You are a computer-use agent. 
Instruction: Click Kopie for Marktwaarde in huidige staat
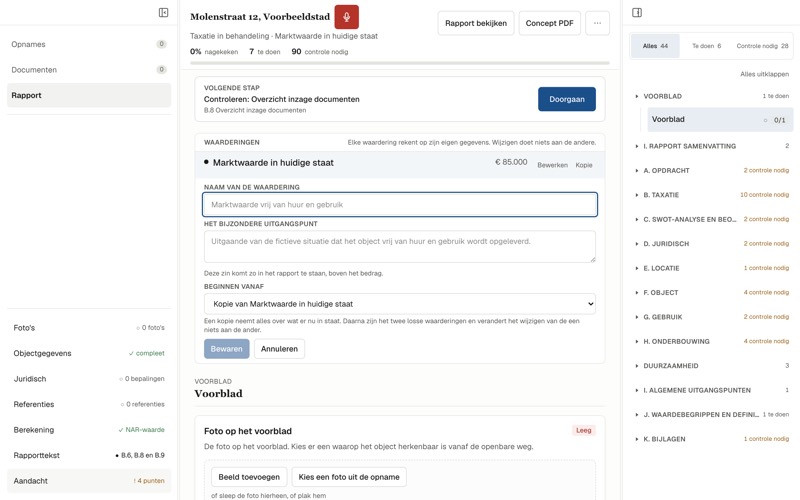click(x=584, y=165)
